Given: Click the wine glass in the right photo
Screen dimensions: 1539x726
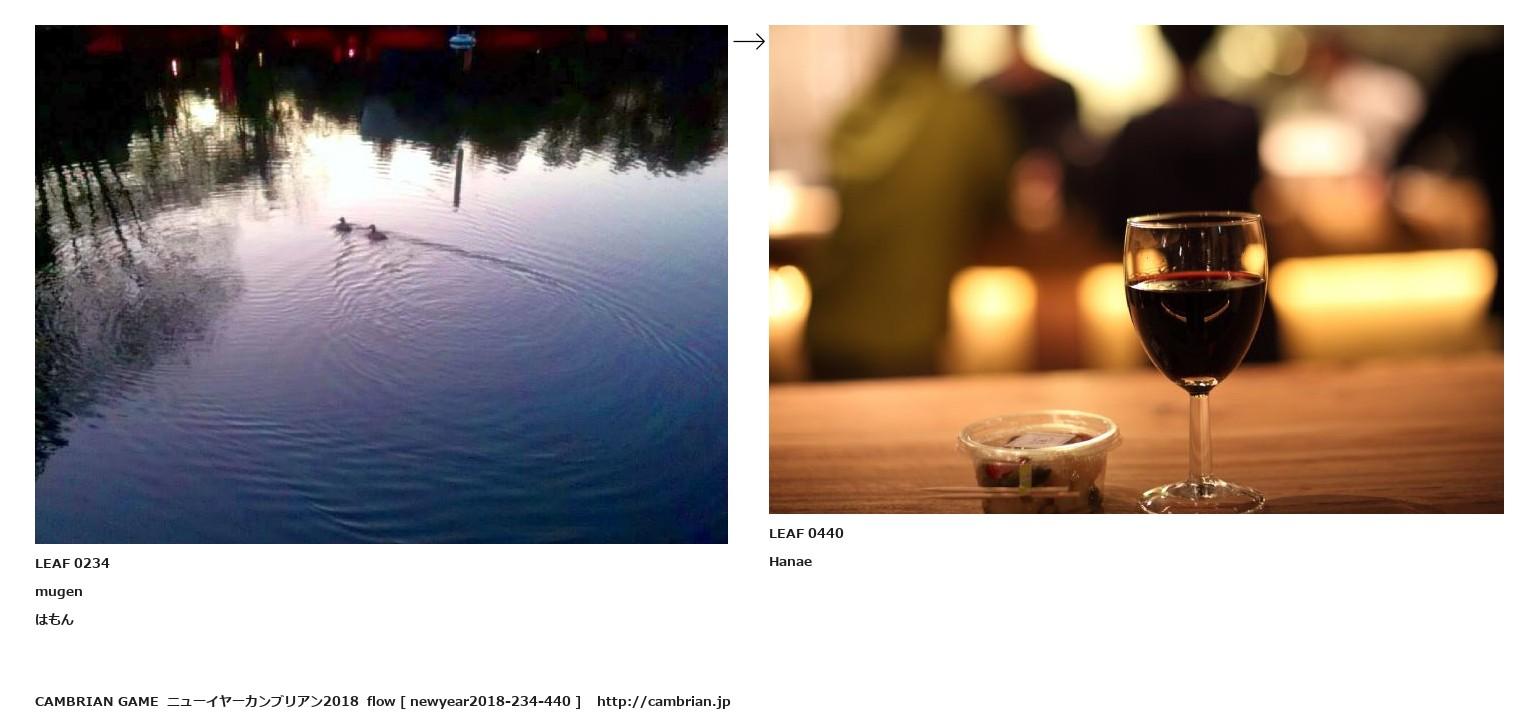Looking at the screenshot, I should (x=1196, y=362).
